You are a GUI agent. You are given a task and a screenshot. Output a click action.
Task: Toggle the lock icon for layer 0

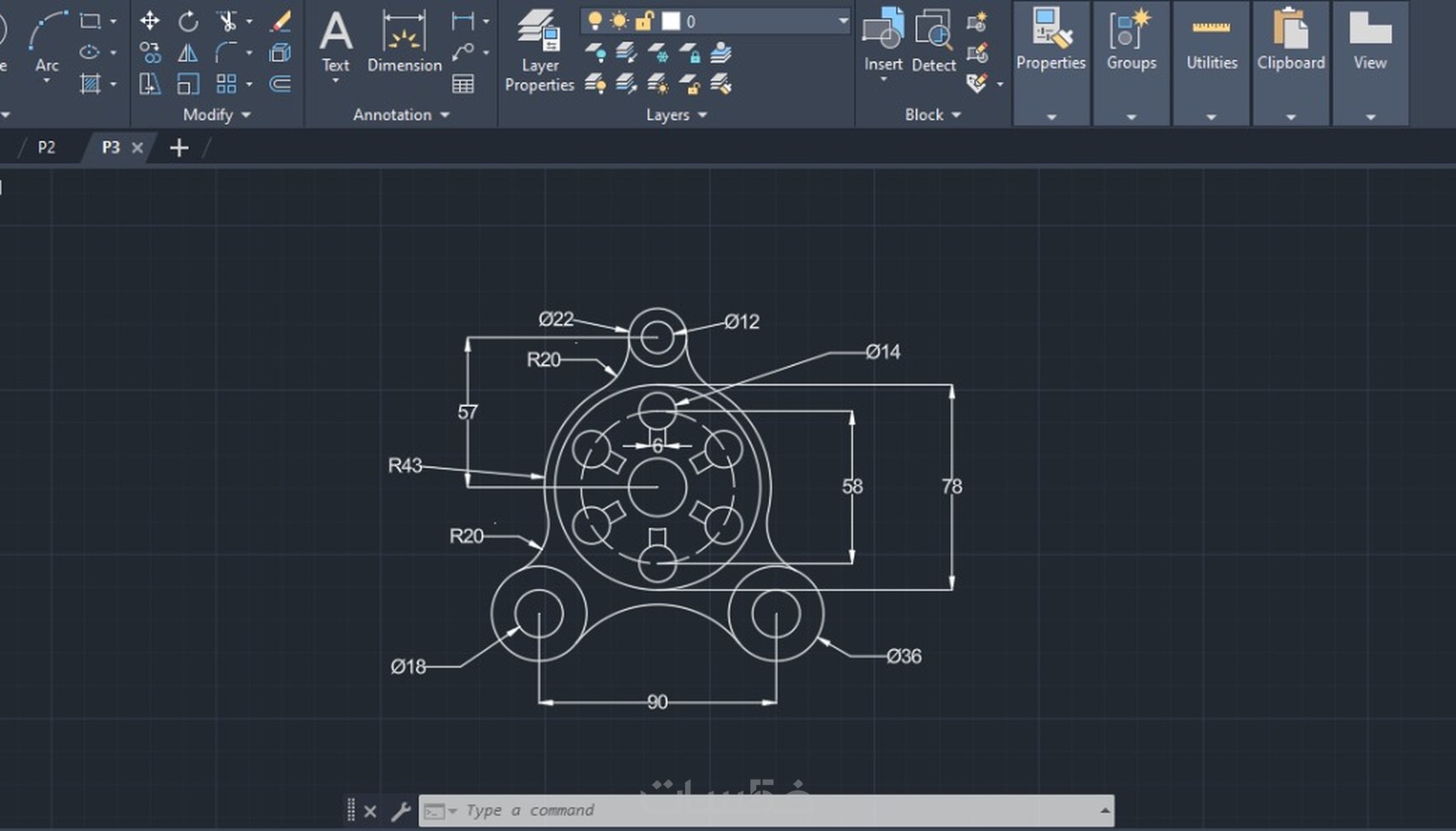click(x=644, y=21)
